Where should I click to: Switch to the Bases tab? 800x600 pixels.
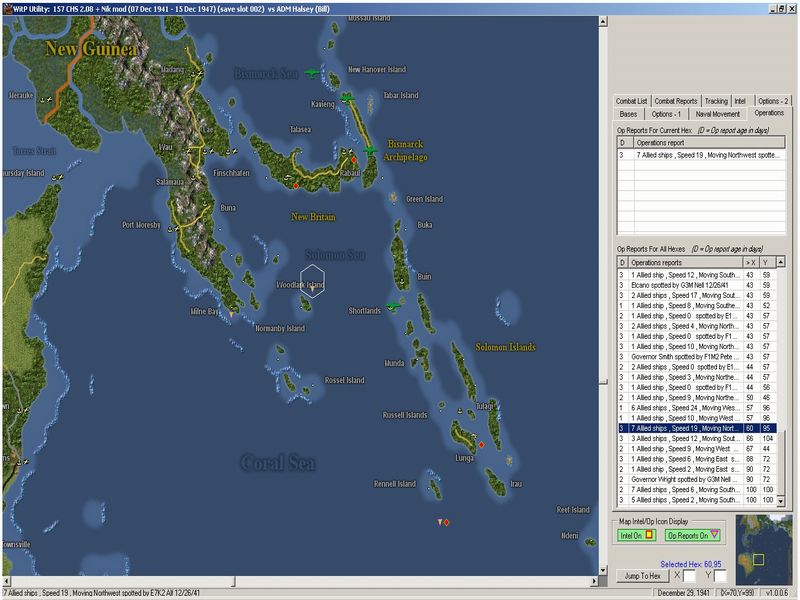pos(628,114)
